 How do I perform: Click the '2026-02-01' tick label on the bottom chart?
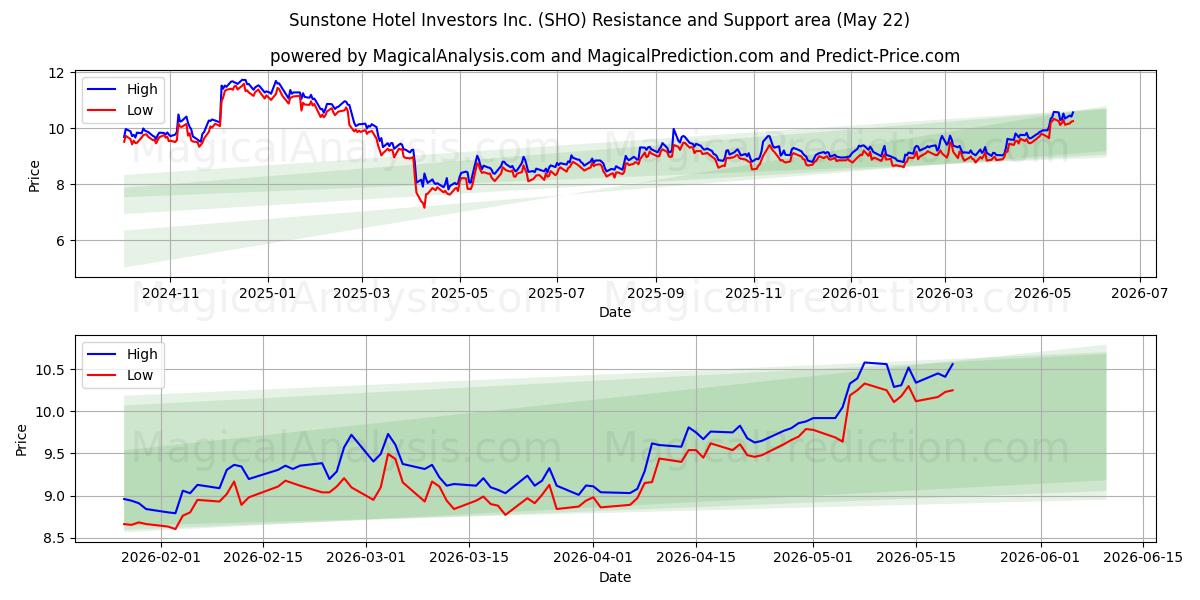pos(161,558)
